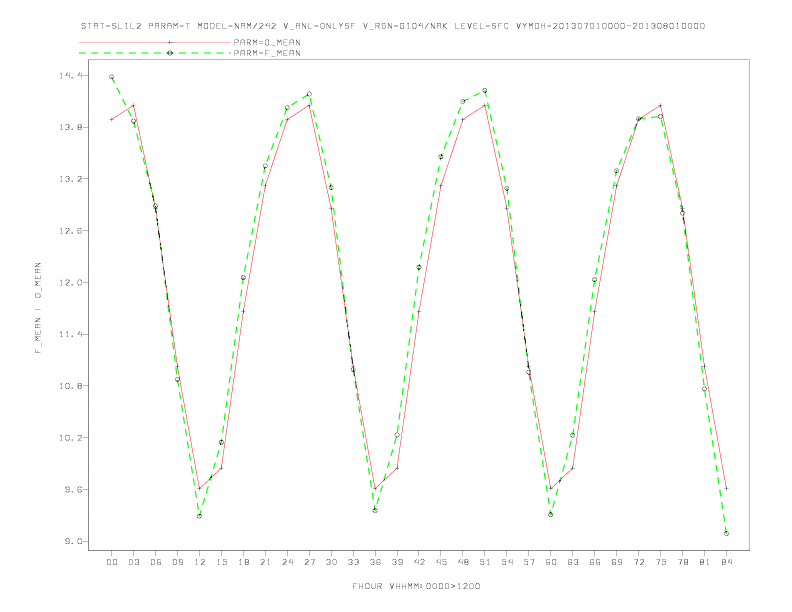
Task: Click the 14.4 y-axis tick value
Action: (x=69, y=76)
